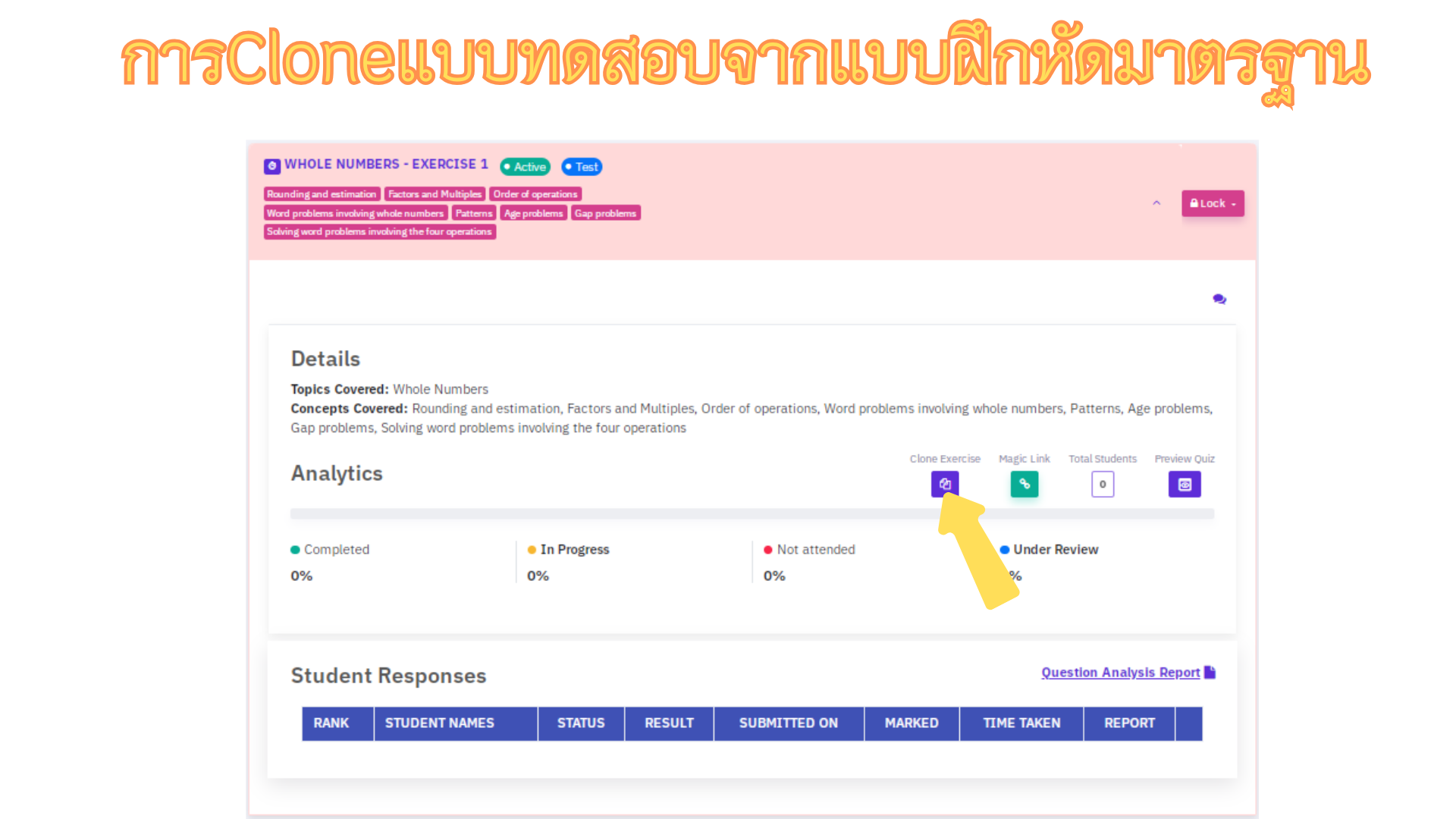Collapse the exercise panel with chevron
1456x819 pixels.
pyautogui.click(x=1156, y=203)
